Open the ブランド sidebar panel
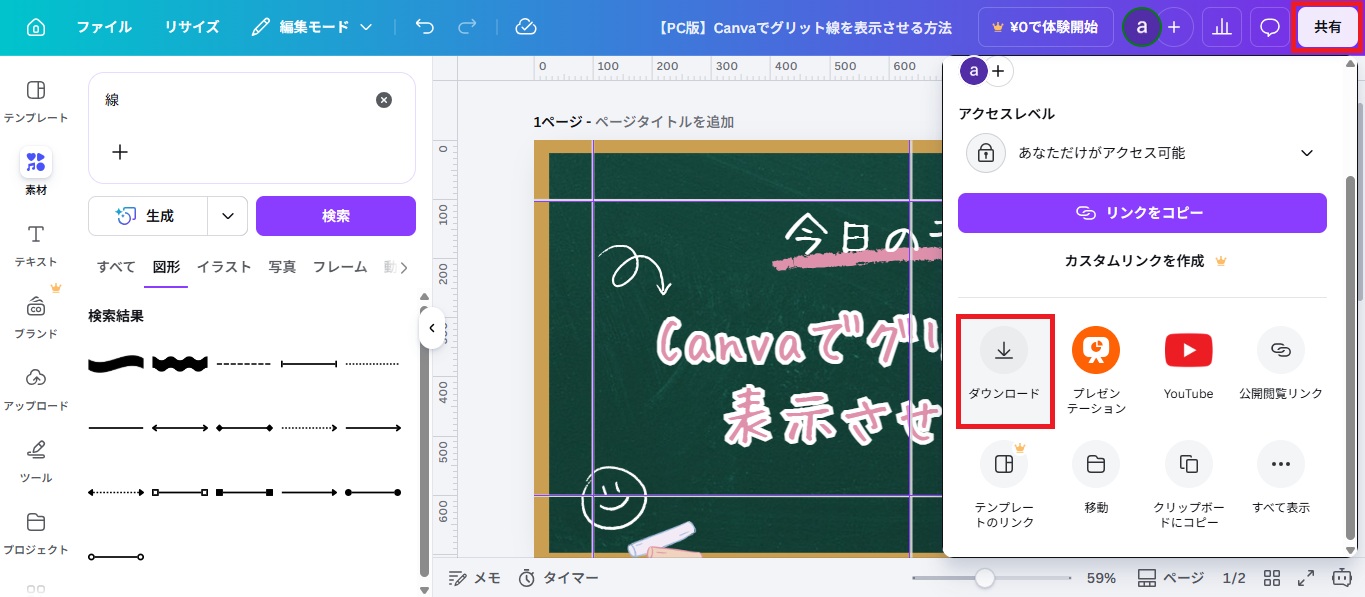Screen dimensions: 1365x597 click(x=36, y=316)
